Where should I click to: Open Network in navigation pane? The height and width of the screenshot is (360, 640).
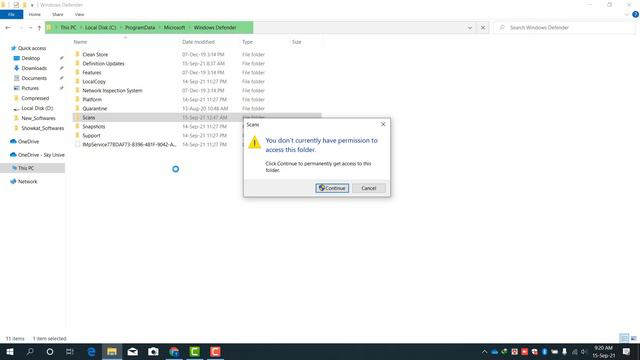27,182
